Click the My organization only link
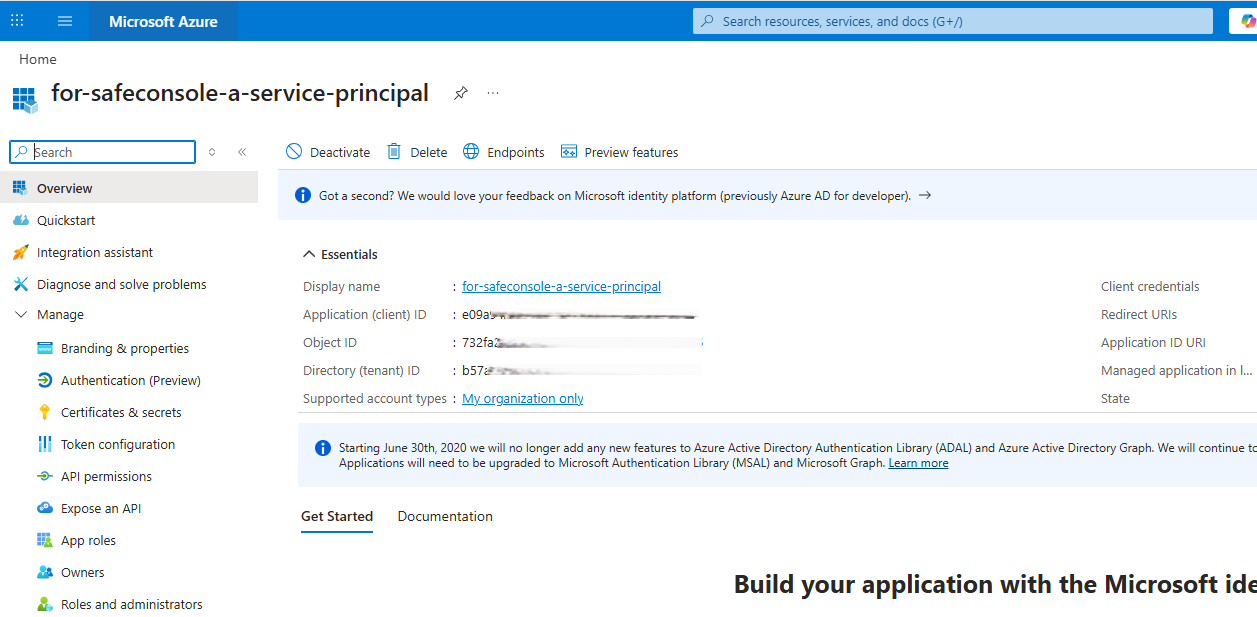The height and width of the screenshot is (617, 1257). [523, 398]
